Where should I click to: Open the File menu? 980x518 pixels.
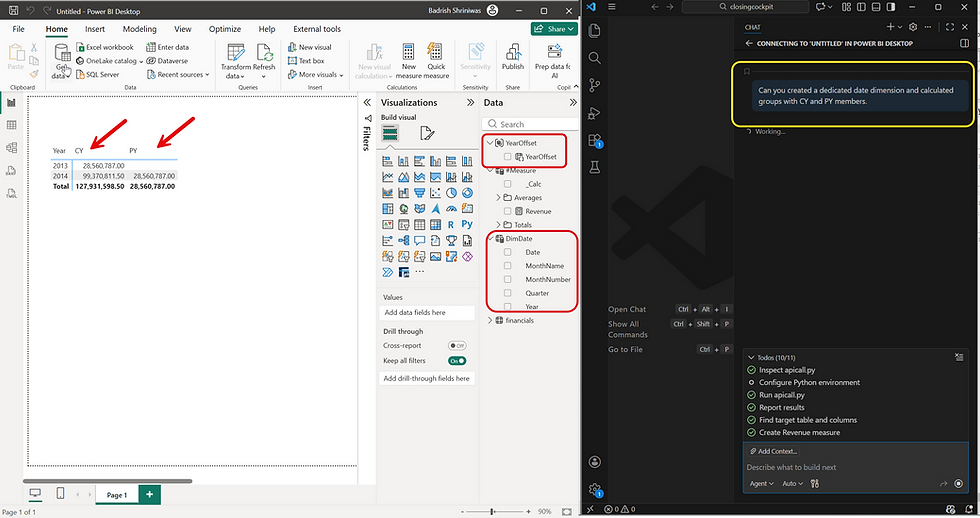[19, 29]
